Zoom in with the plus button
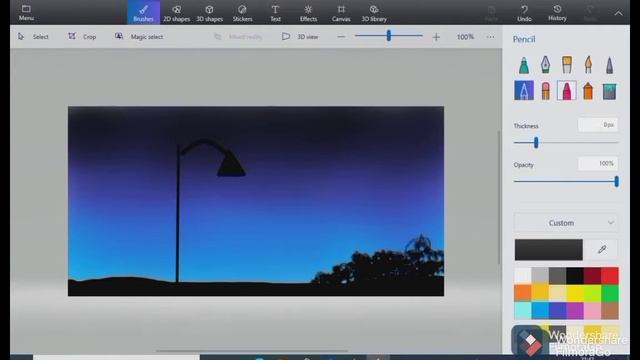 436,37
